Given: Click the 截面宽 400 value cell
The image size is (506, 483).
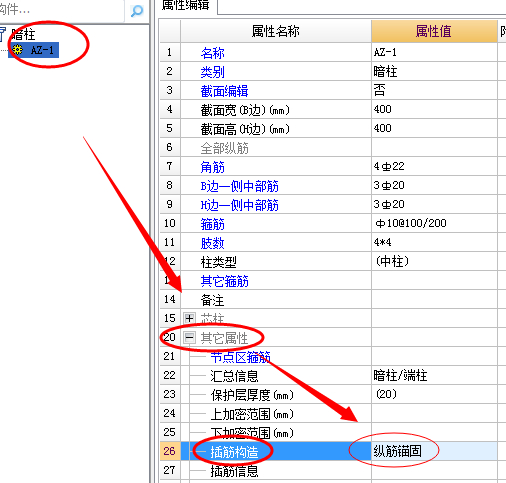Looking at the screenshot, I should click(434, 109).
